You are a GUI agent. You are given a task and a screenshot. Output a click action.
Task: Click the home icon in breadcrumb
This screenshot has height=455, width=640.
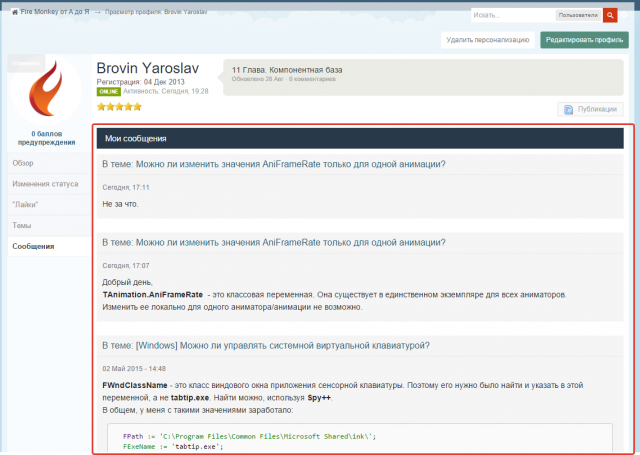click(x=15, y=12)
